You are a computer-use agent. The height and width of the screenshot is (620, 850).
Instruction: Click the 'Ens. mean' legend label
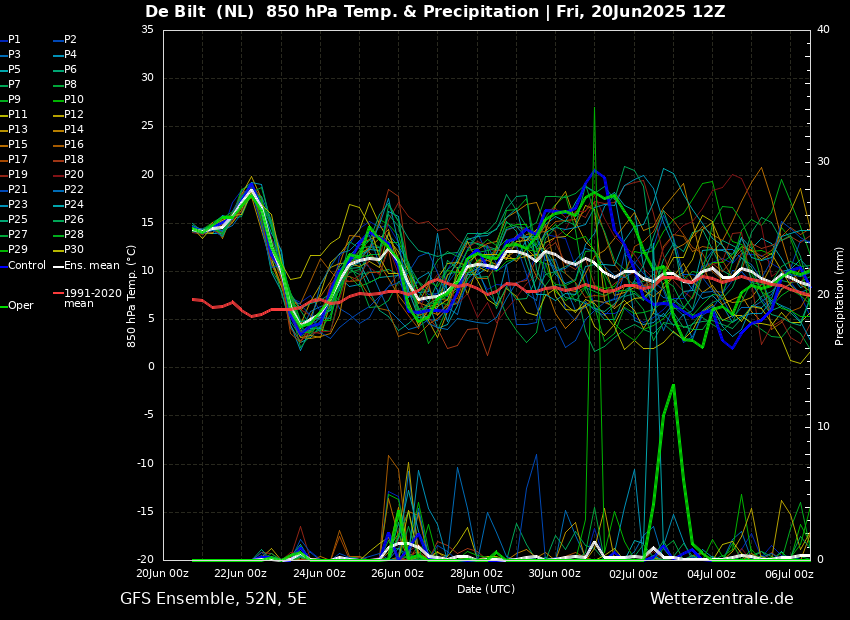click(92, 266)
